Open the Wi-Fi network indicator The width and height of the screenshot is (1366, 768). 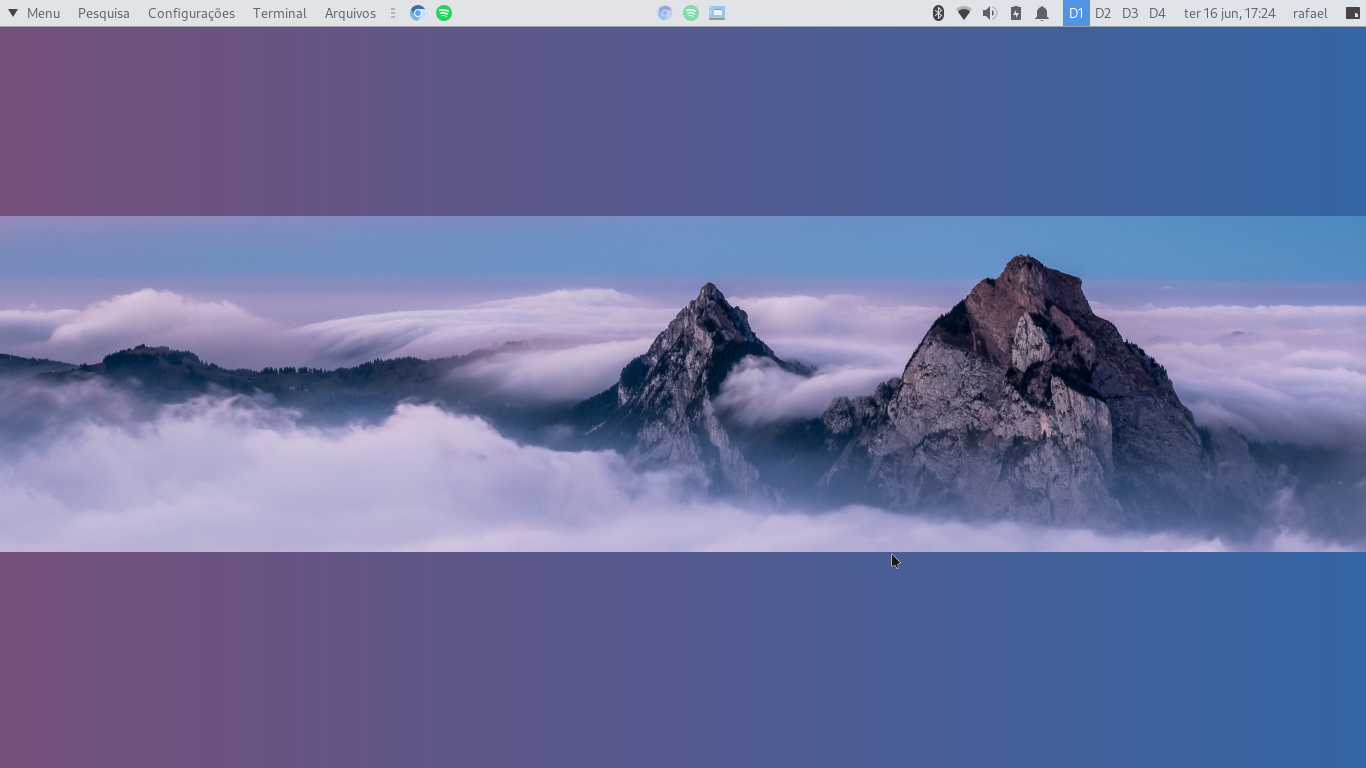(964, 13)
